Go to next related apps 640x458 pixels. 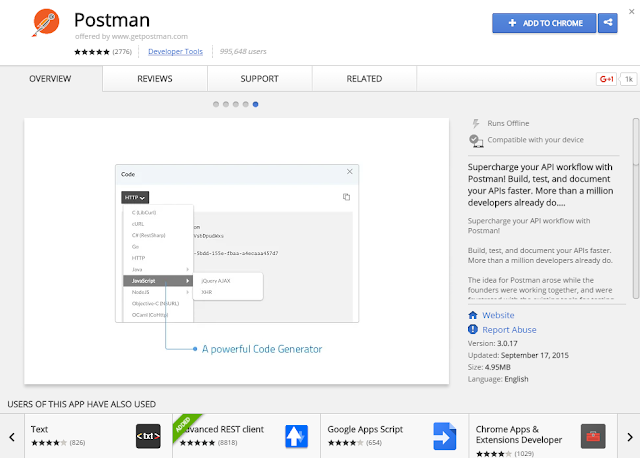point(629,436)
